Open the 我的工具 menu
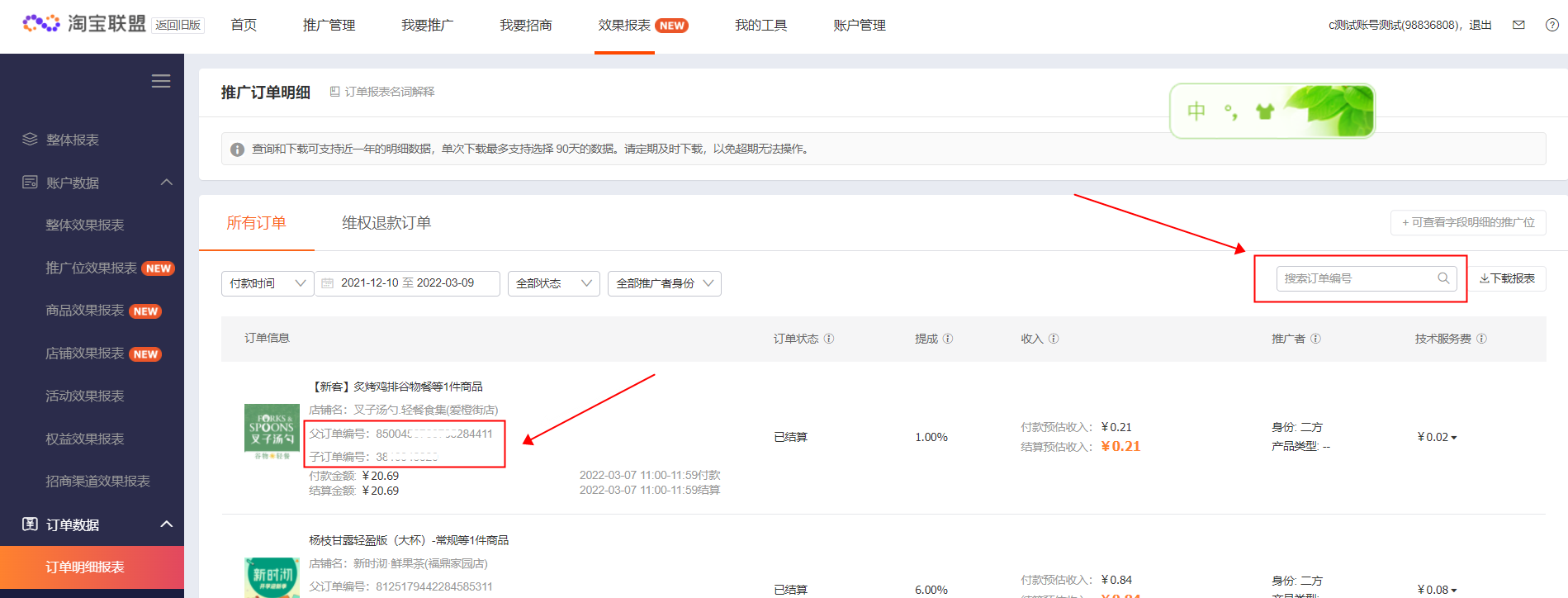This screenshot has height=598, width=1568. [x=760, y=25]
